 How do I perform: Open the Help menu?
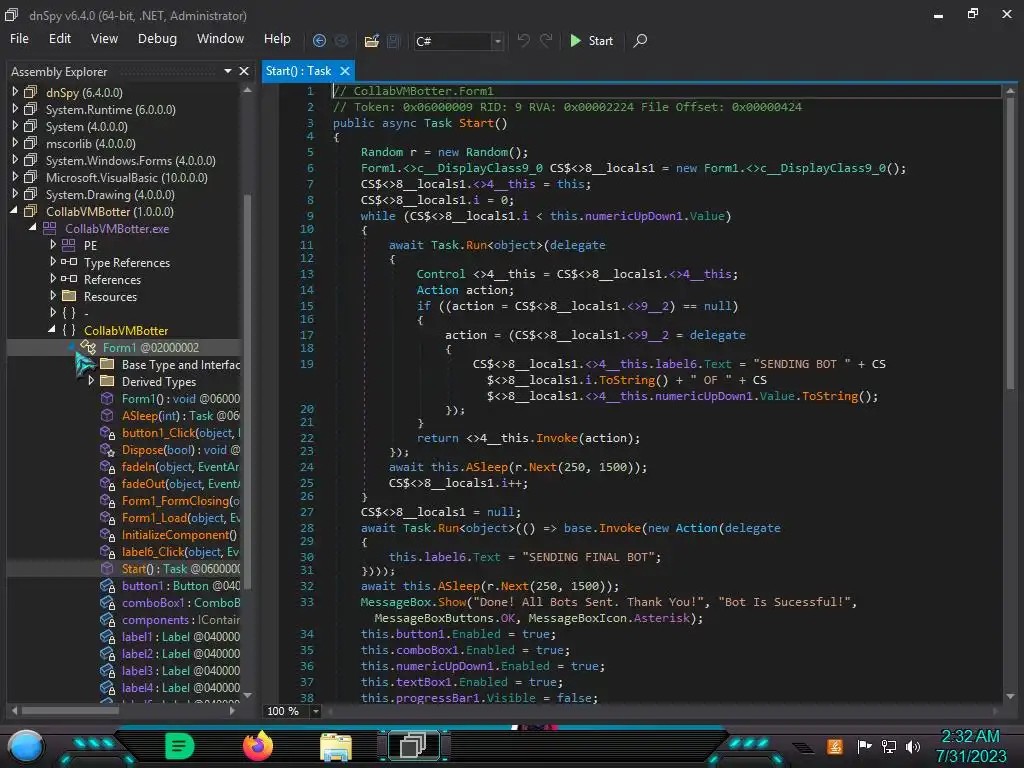277,39
